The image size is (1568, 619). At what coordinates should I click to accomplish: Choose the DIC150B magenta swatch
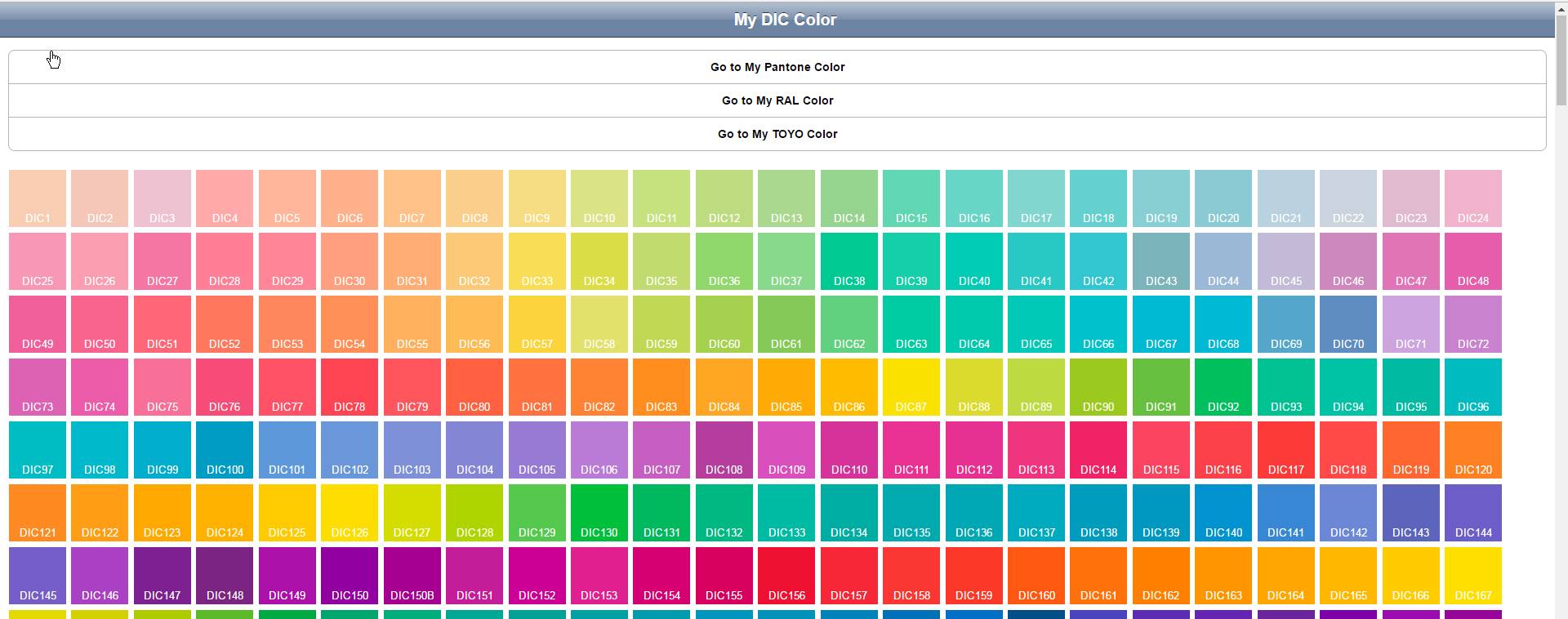(412, 576)
